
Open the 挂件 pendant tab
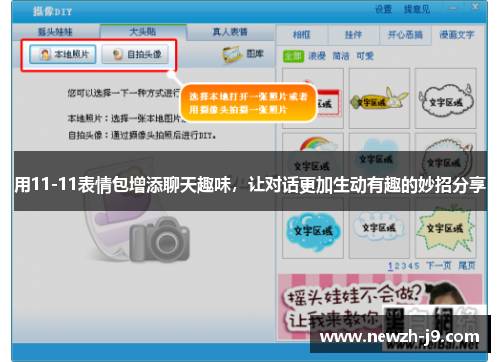pos(353,35)
